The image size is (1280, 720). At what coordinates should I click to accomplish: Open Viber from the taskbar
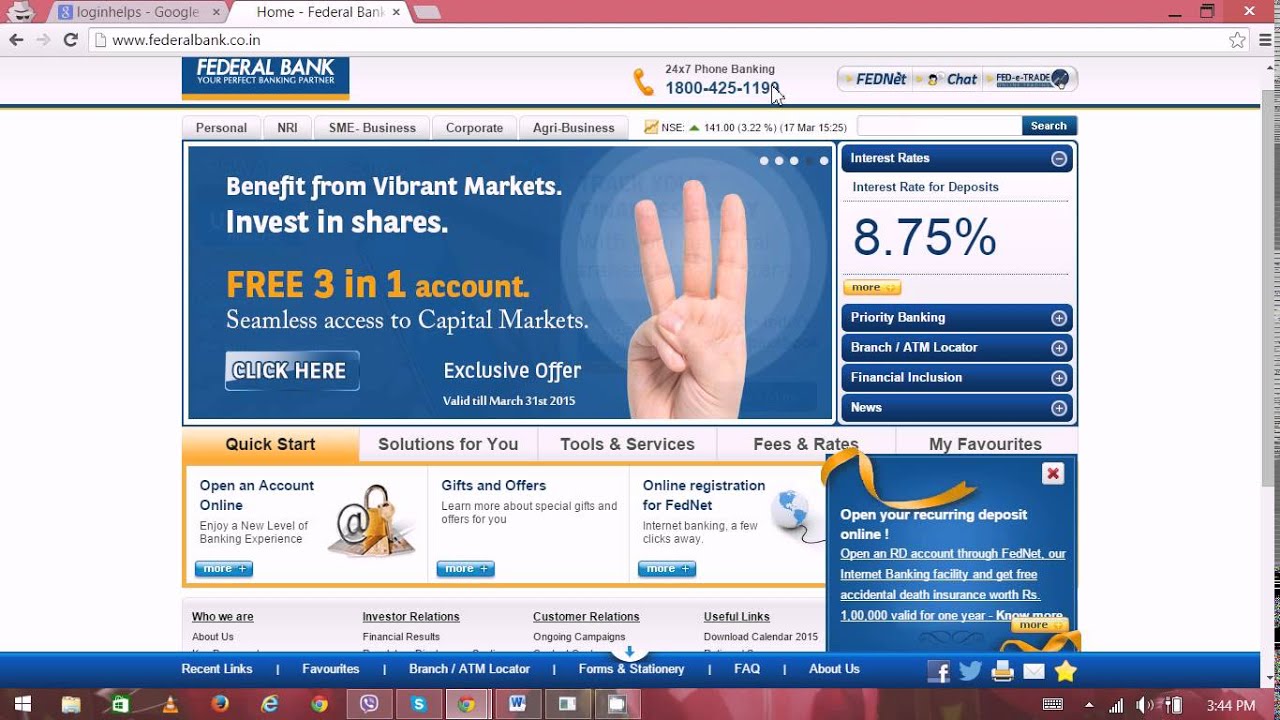(369, 704)
